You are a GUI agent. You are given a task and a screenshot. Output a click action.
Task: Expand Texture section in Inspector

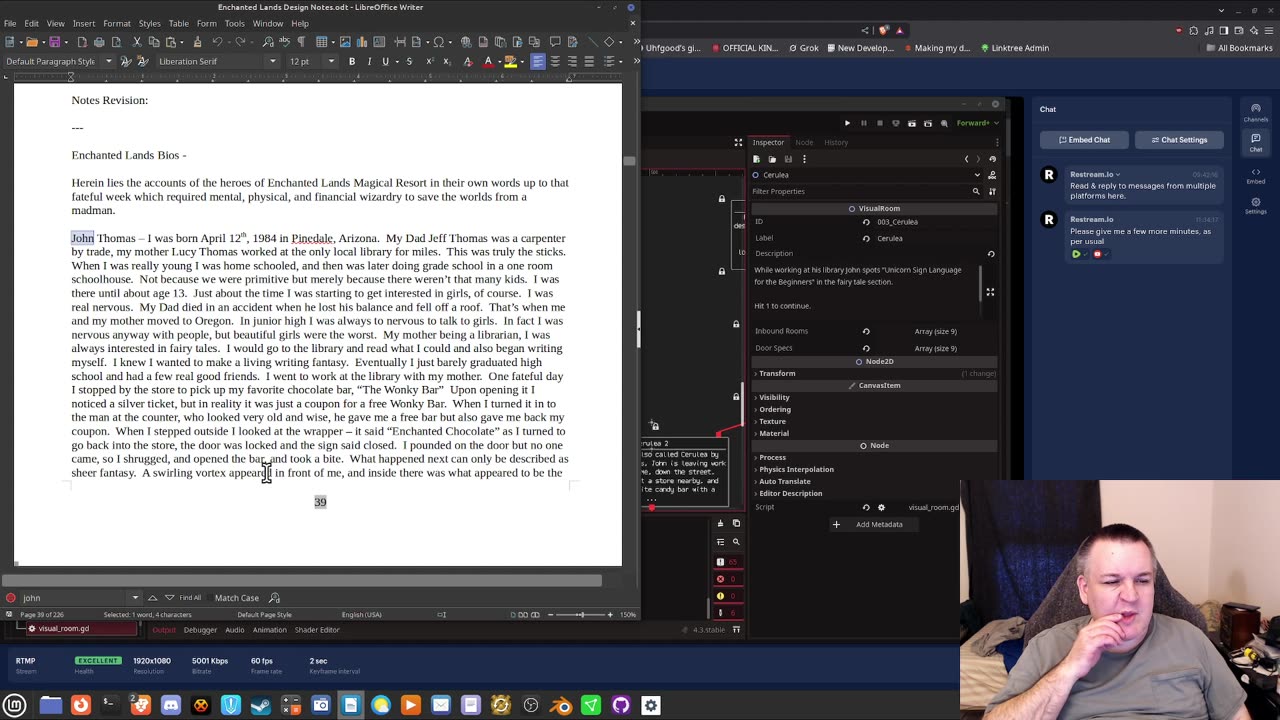click(772, 421)
